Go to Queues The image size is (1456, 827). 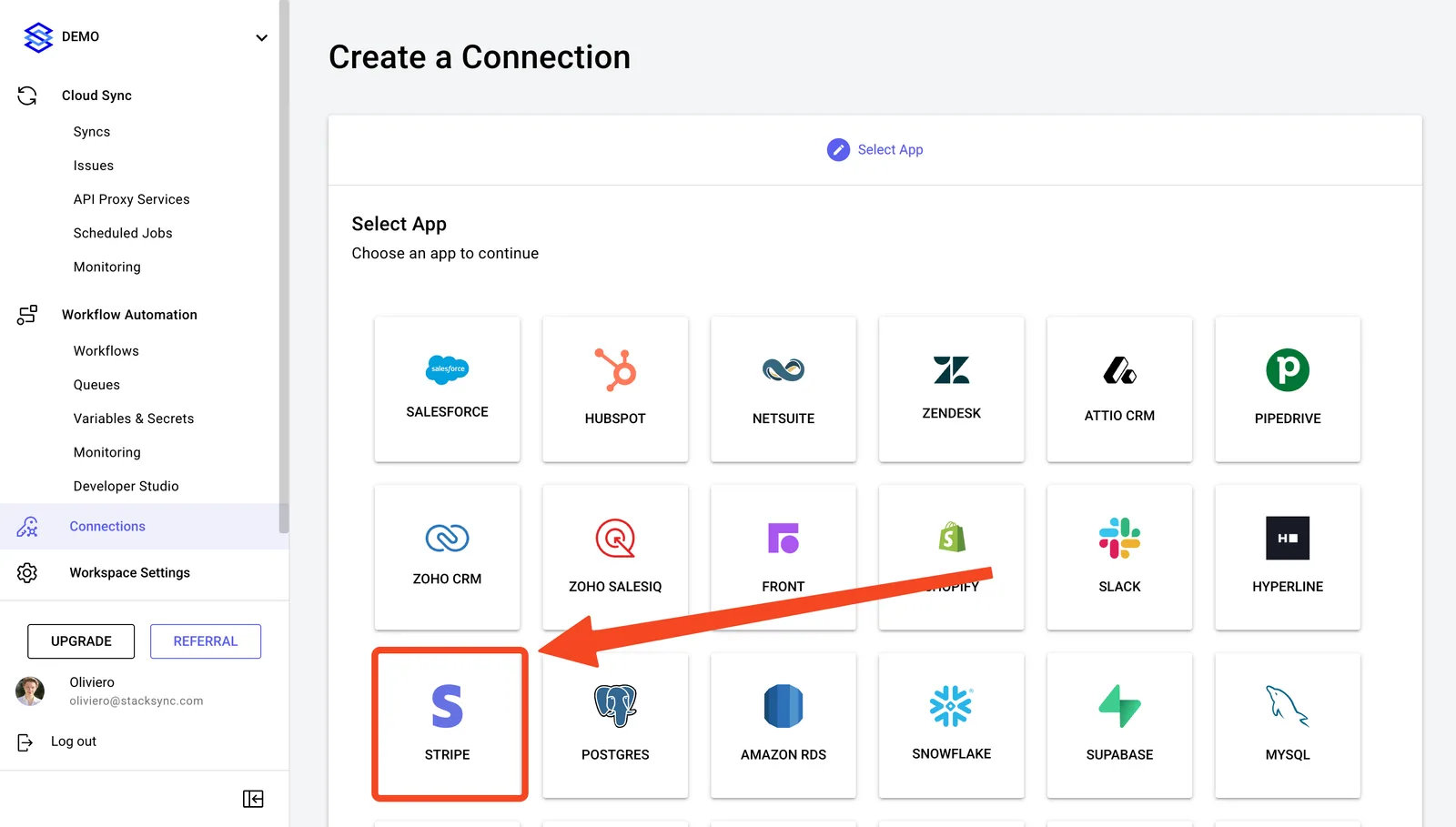coord(96,385)
